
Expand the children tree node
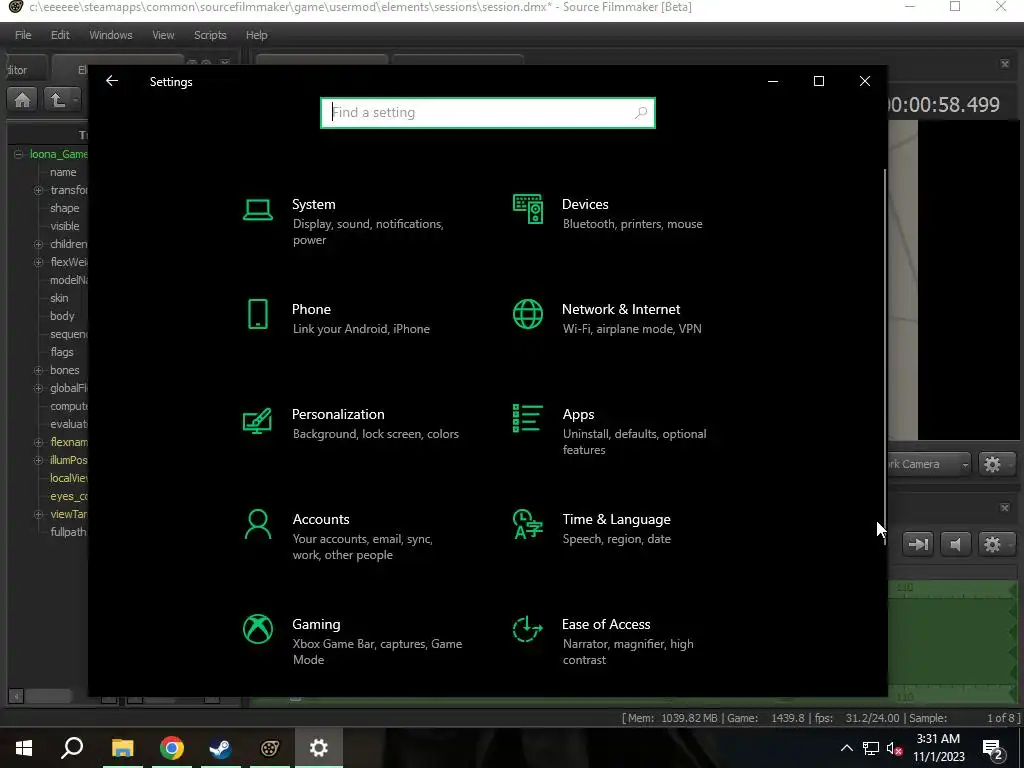39,244
